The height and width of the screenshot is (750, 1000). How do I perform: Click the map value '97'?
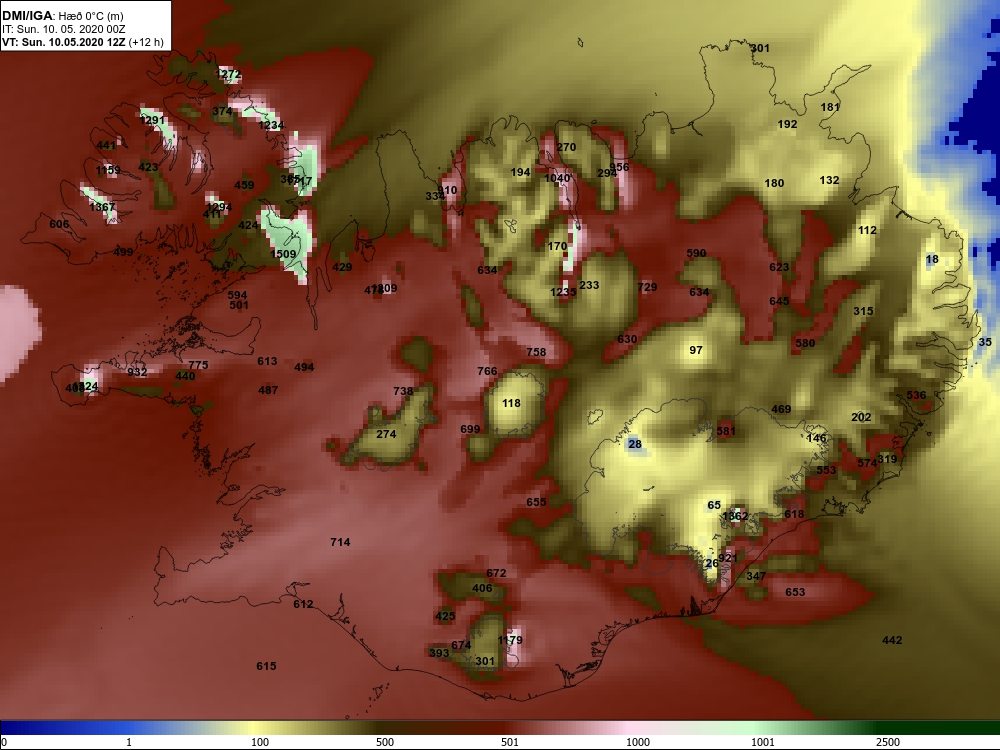696,350
